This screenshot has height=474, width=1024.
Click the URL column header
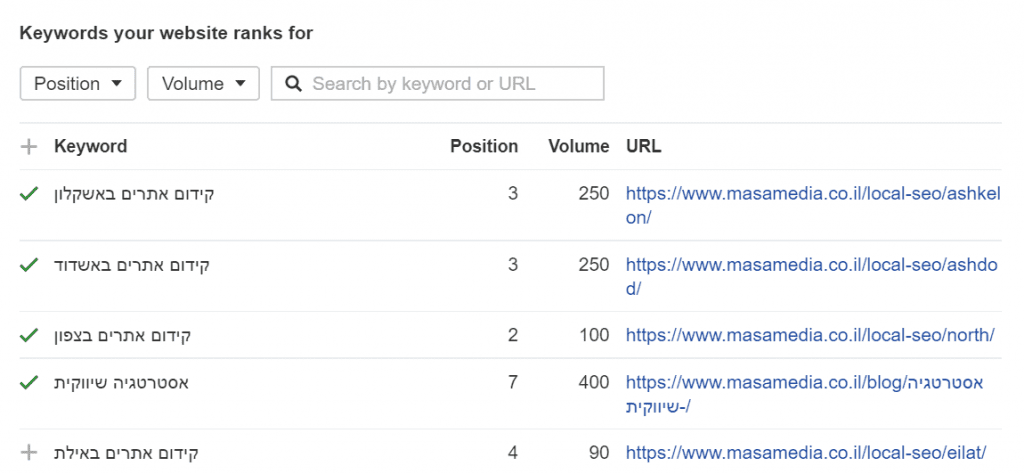pyautogui.click(x=644, y=147)
